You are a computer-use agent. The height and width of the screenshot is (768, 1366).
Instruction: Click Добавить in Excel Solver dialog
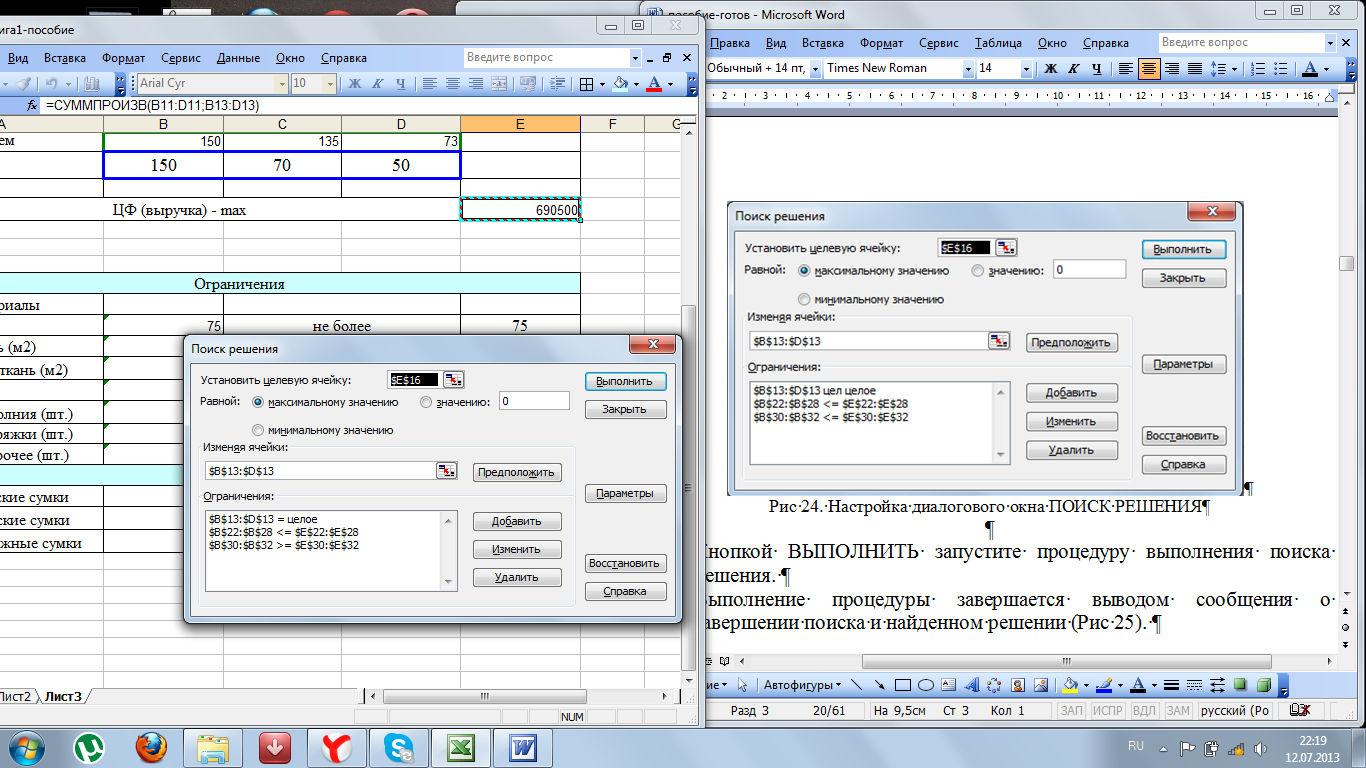tap(517, 521)
